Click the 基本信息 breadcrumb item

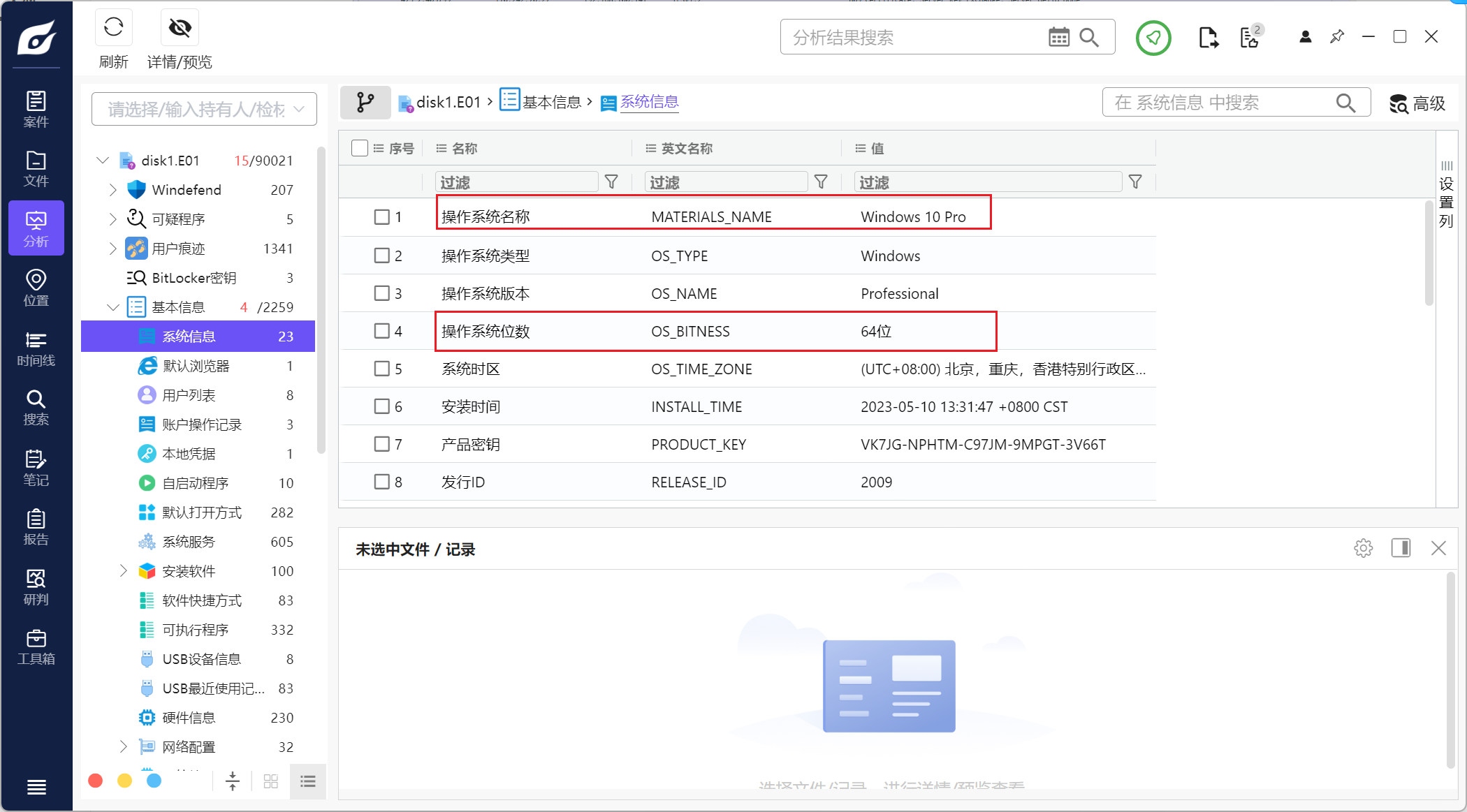tap(550, 103)
